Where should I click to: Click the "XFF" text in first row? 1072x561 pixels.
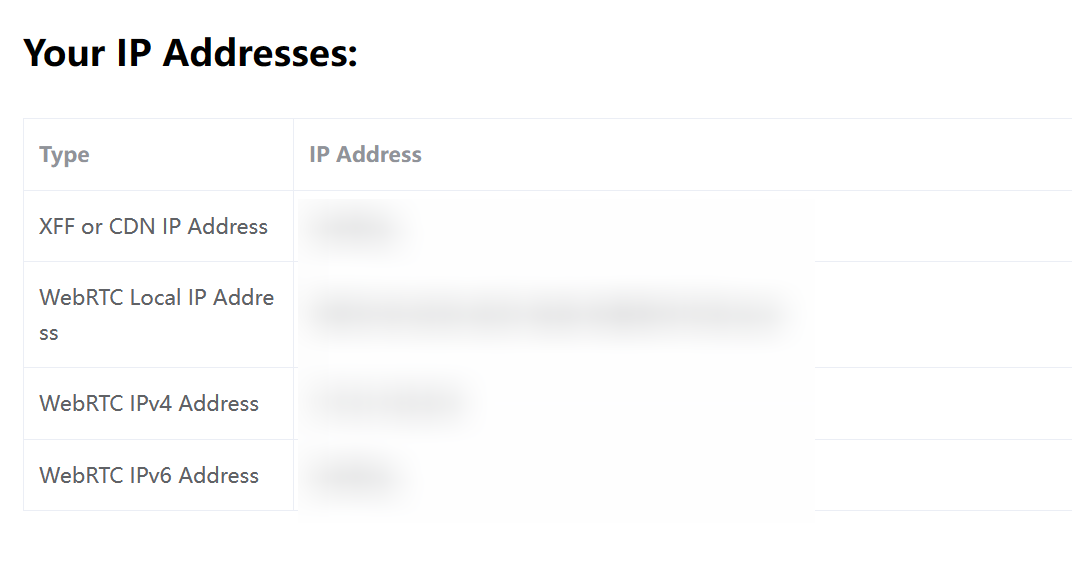coord(57,226)
